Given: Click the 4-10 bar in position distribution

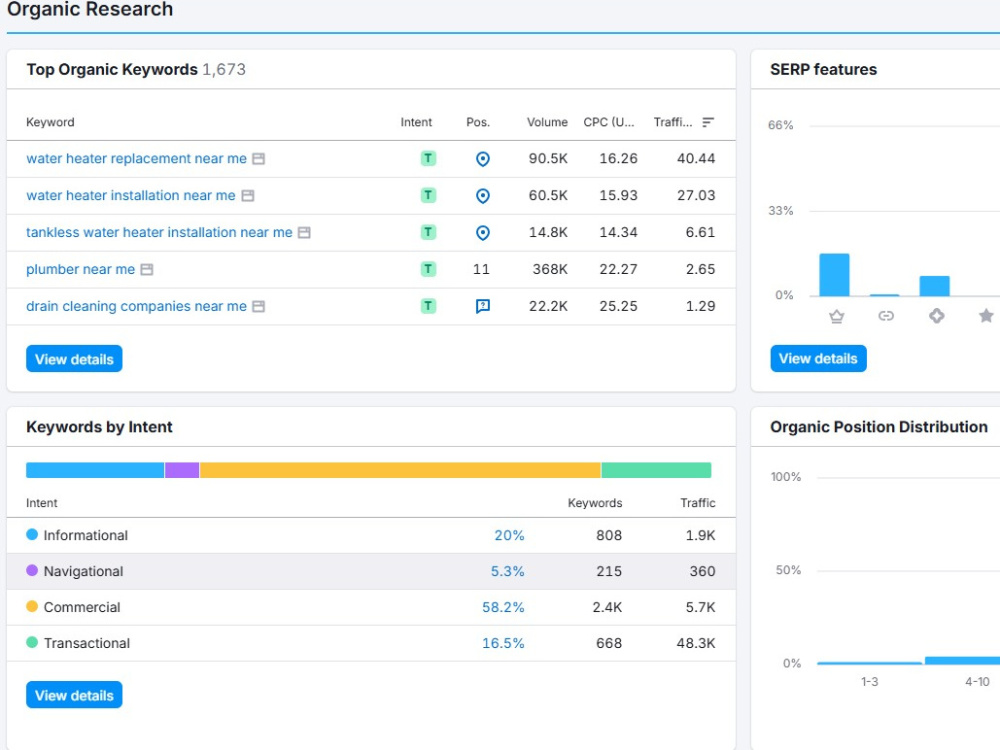Looking at the screenshot, I should (962, 661).
